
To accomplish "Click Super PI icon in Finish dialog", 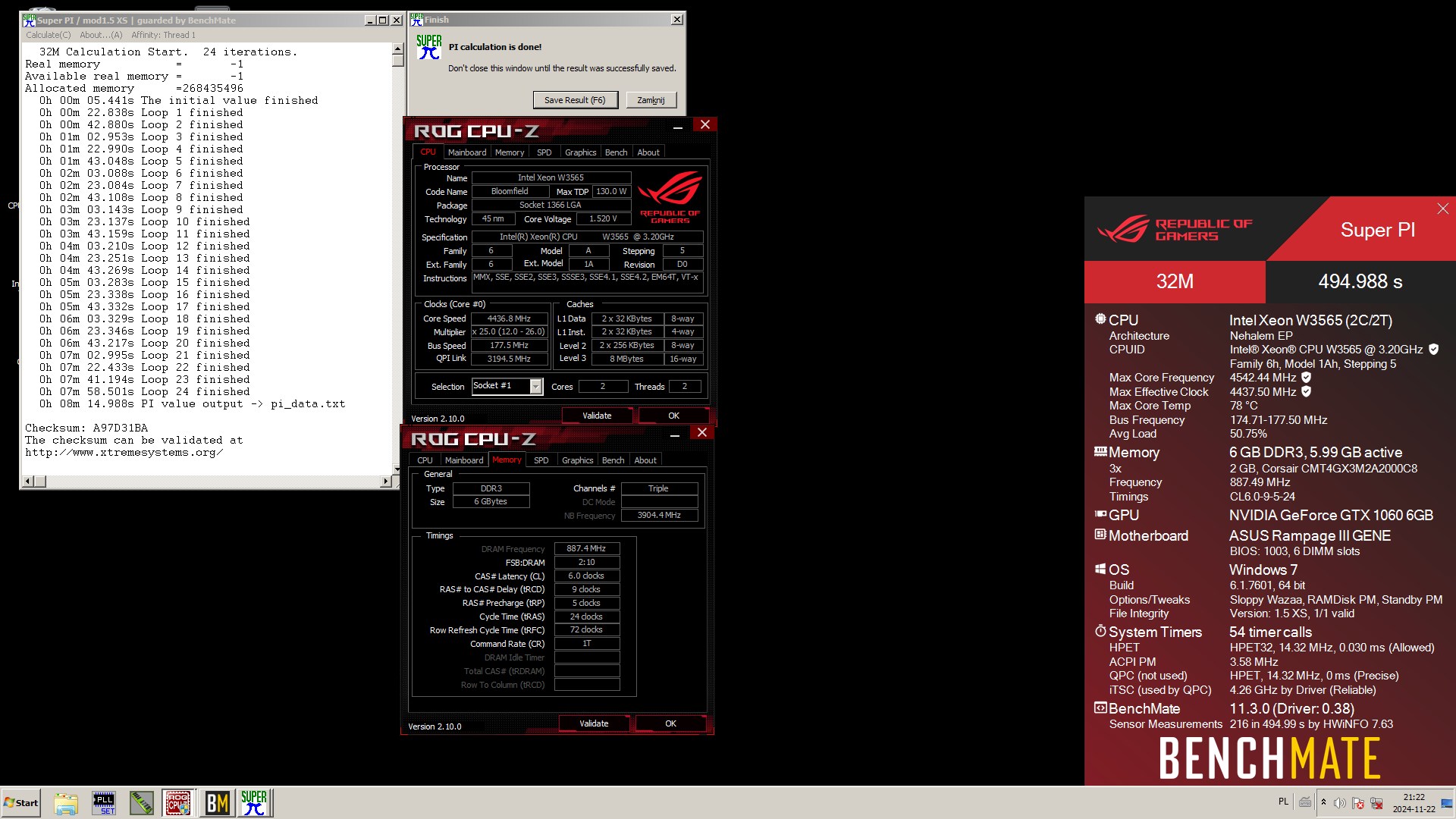I will pyautogui.click(x=428, y=47).
